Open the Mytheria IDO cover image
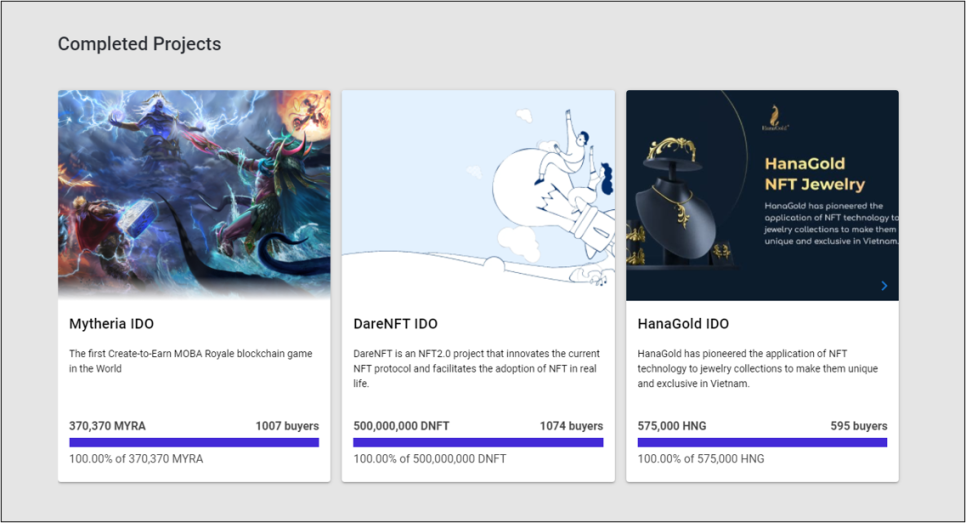The width and height of the screenshot is (966, 523). pos(194,195)
